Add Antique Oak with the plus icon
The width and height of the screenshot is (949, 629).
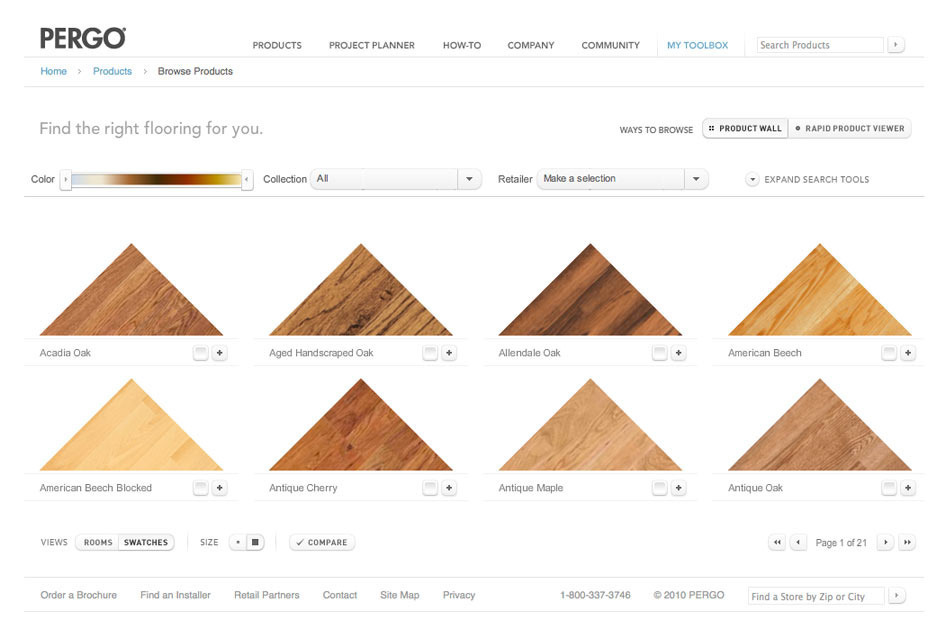[x=908, y=488]
